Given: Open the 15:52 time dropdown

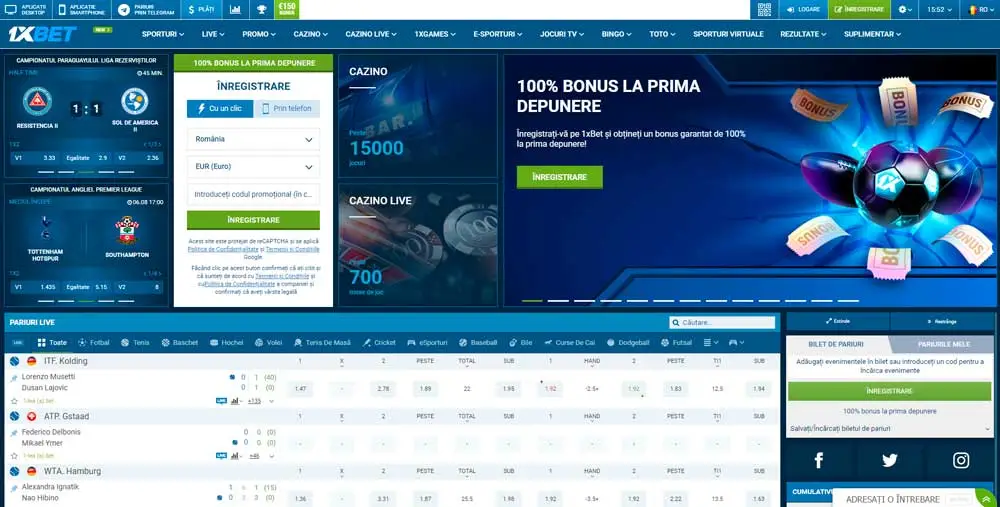Looking at the screenshot, I should click(940, 10).
